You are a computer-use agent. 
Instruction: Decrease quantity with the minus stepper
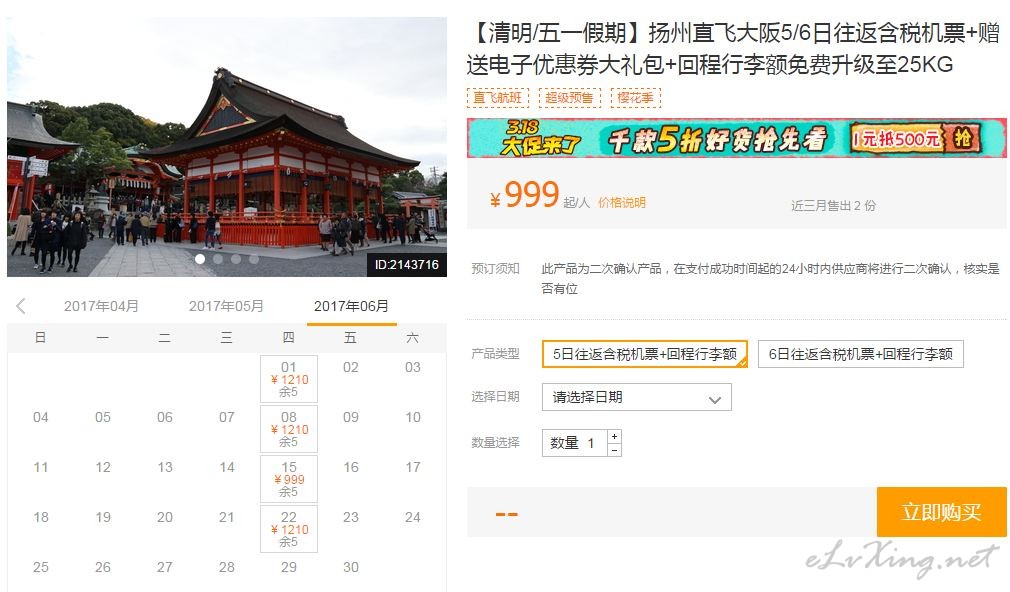click(615, 450)
